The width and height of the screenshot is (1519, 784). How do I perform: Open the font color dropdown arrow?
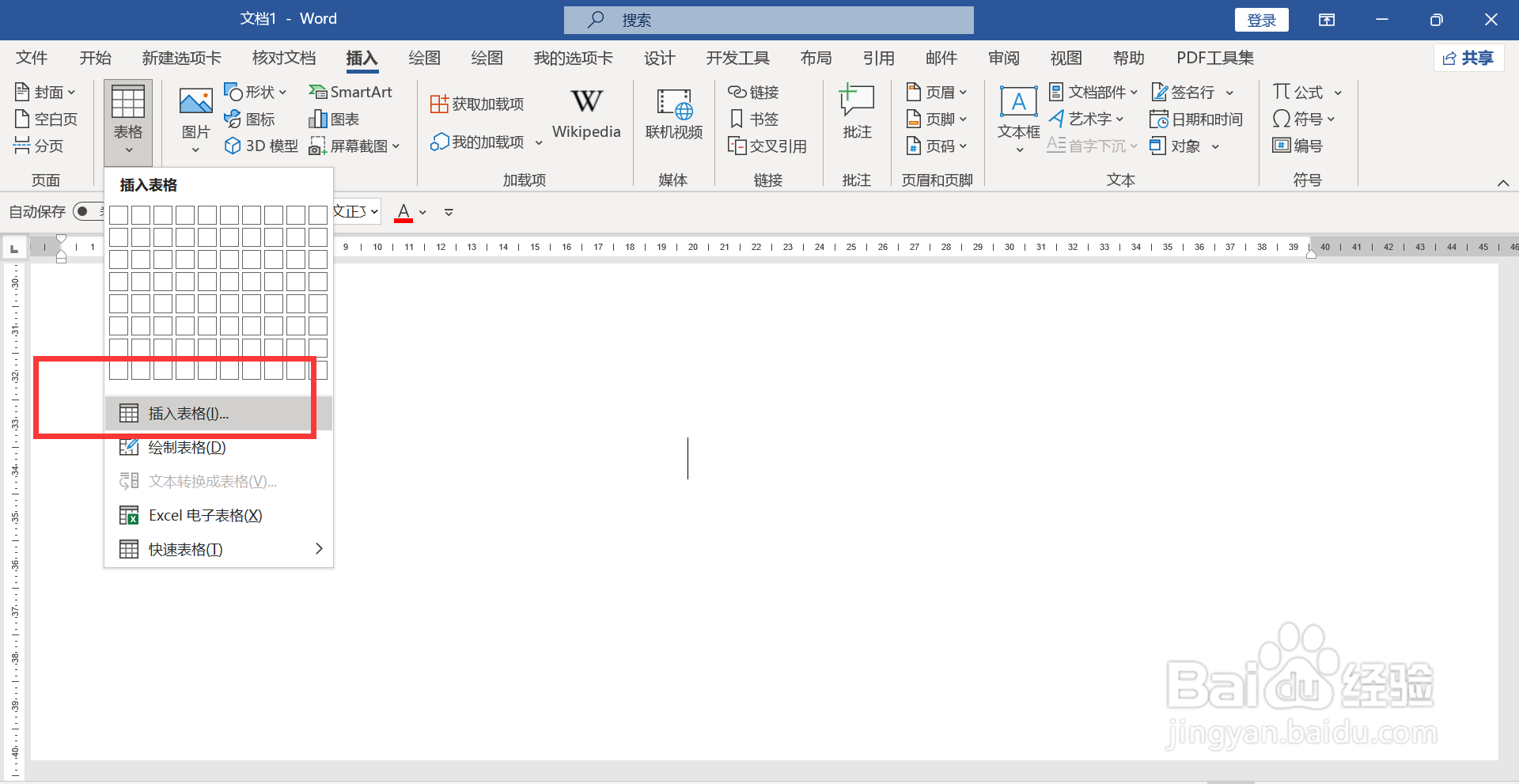(423, 213)
